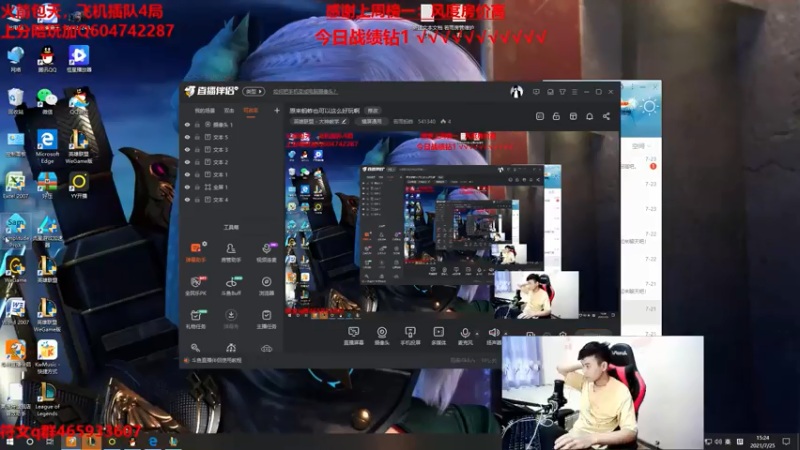Screen dimensions: 800x450
Task: Lock the 全屏 1 layer
Action: (197, 187)
